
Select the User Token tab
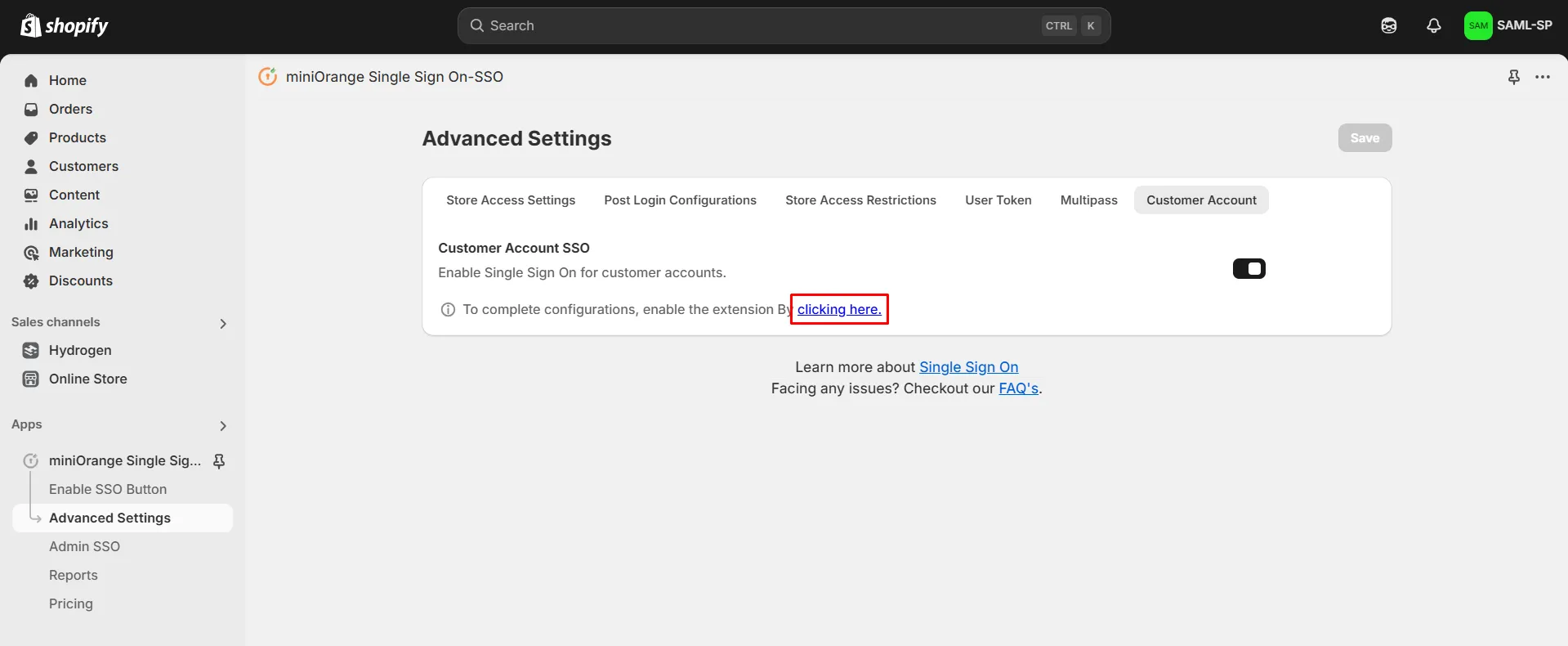pyautogui.click(x=998, y=200)
